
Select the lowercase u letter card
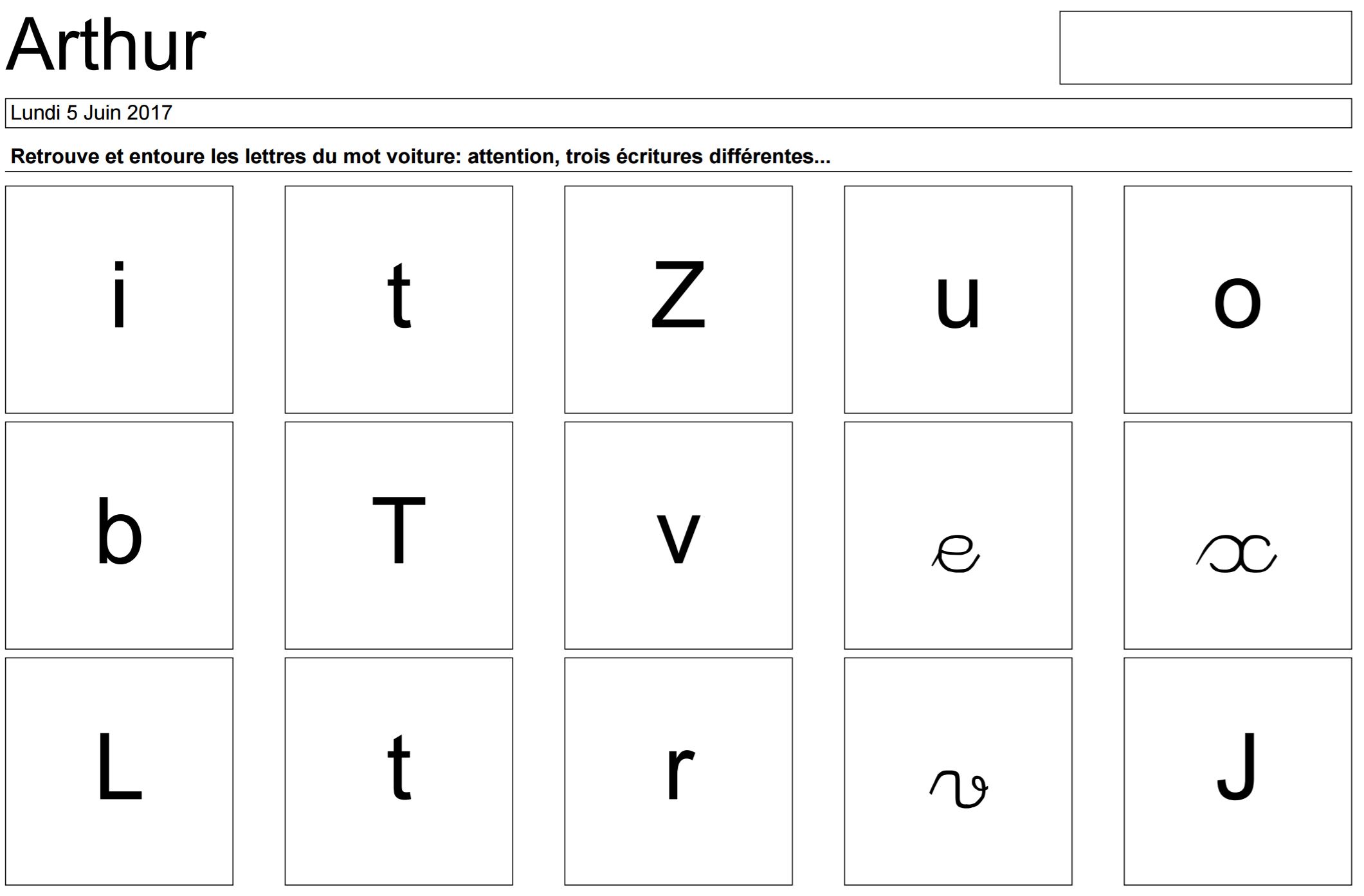coord(958,300)
